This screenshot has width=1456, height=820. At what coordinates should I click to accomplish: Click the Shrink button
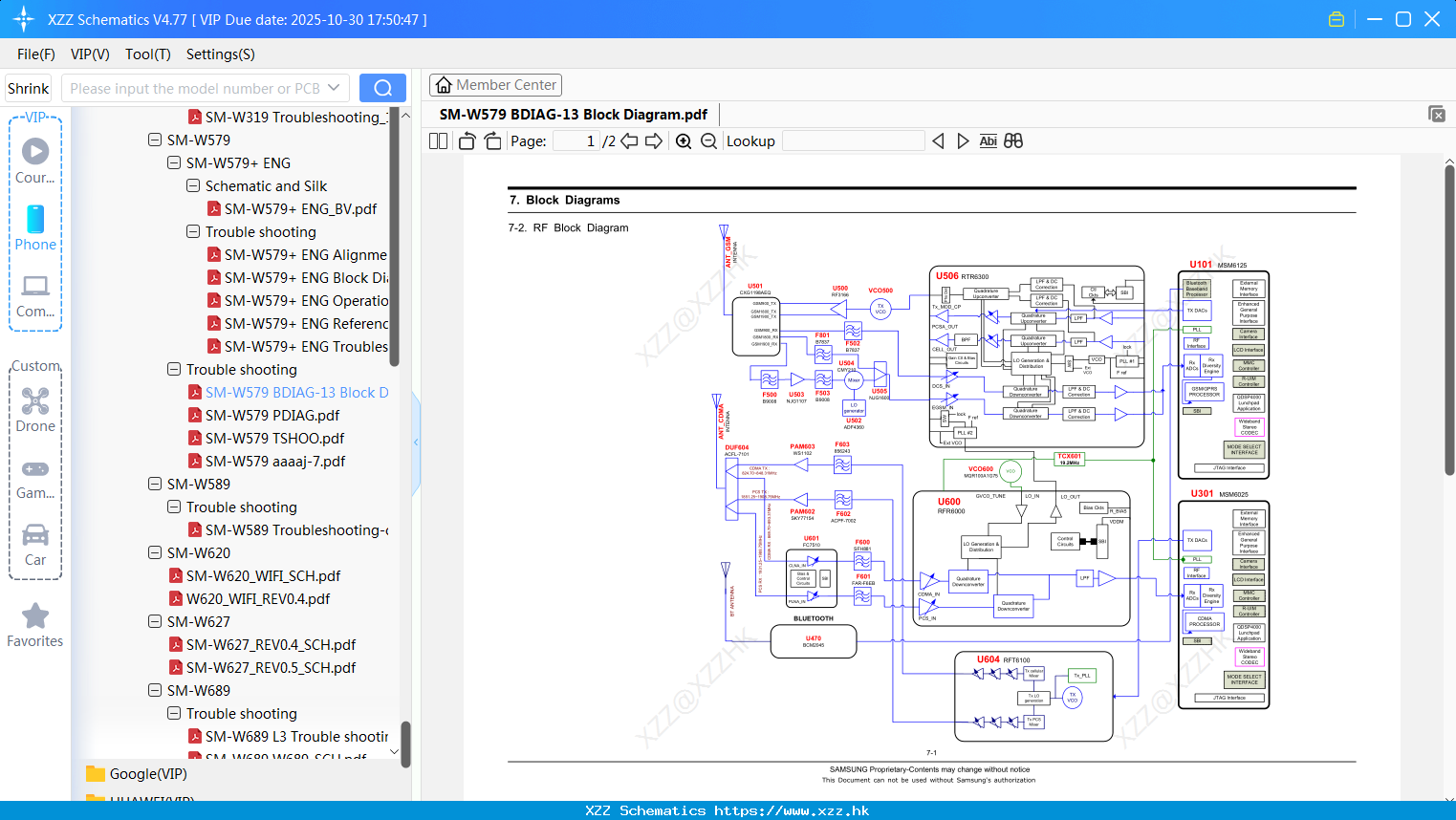click(29, 88)
